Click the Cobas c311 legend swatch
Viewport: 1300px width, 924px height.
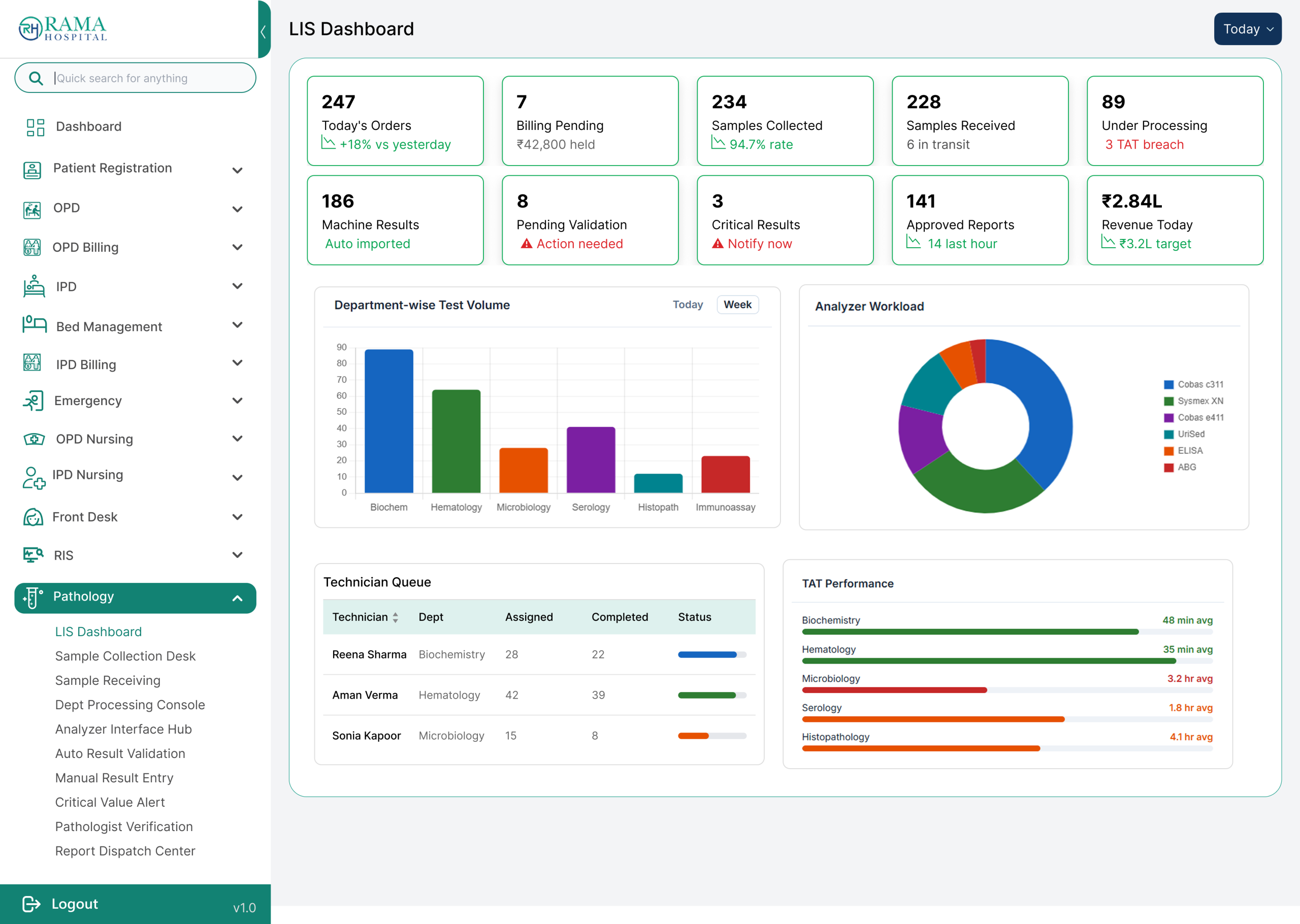(x=1168, y=385)
